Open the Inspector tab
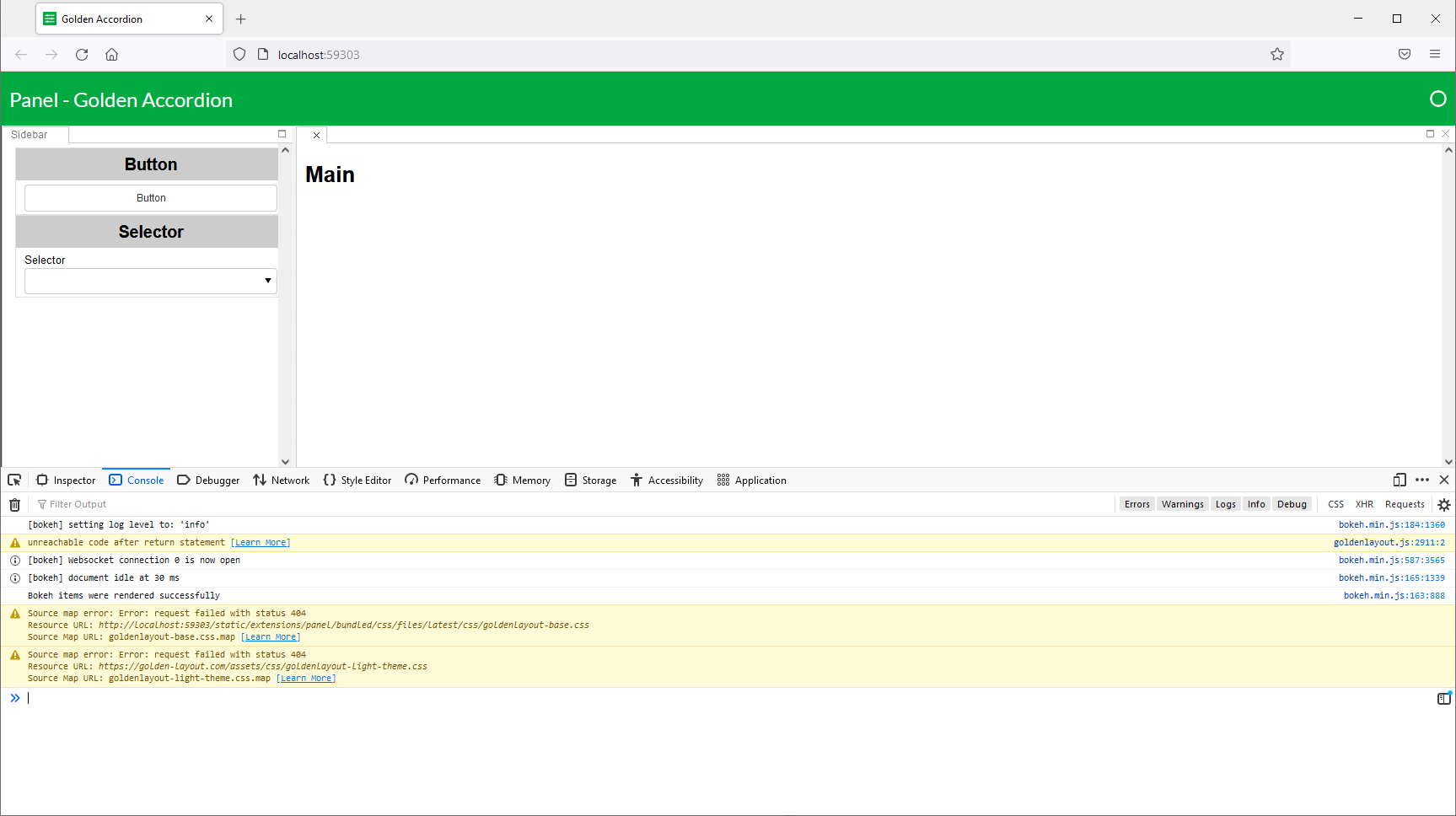The height and width of the screenshot is (816, 1456). coord(67,480)
